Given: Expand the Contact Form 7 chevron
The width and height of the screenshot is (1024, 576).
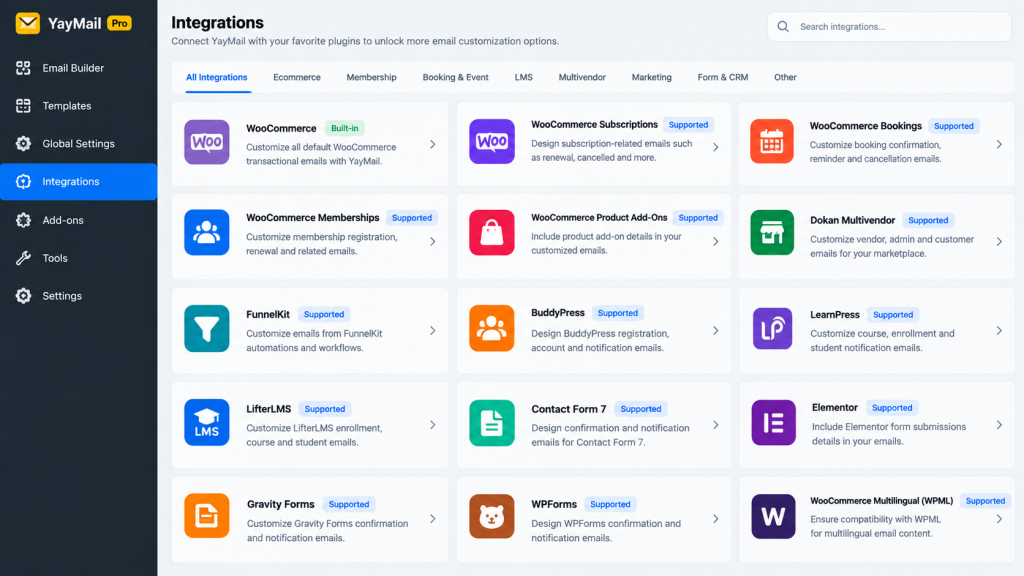Looking at the screenshot, I should click(716, 425).
